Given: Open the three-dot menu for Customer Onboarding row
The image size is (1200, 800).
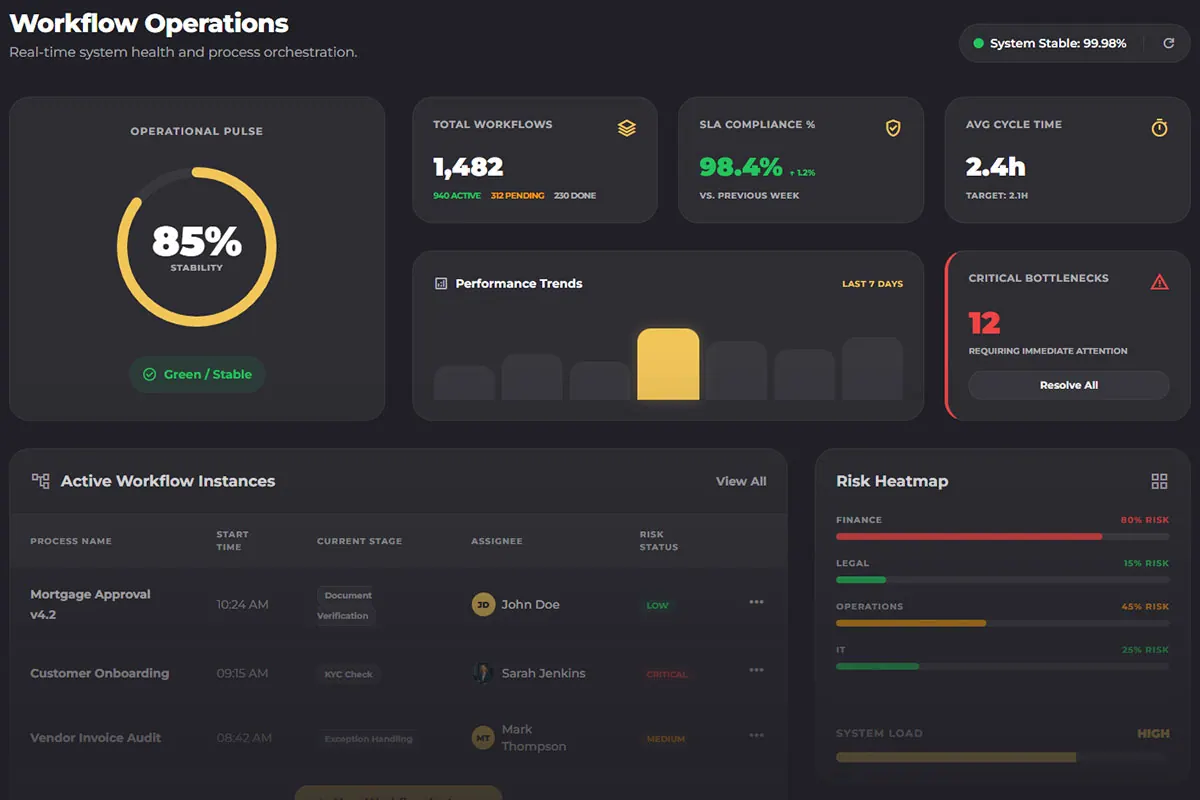Looking at the screenshot, I should coord(756,670).
